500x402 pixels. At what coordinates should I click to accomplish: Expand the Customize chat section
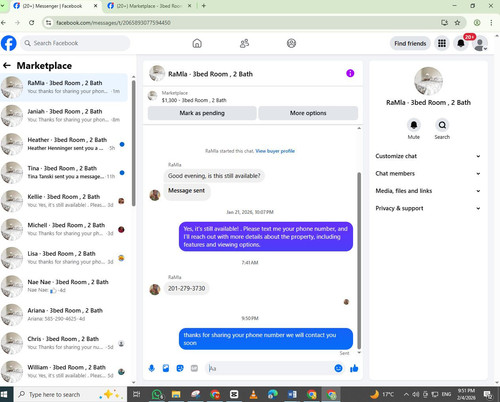point(428,156)
